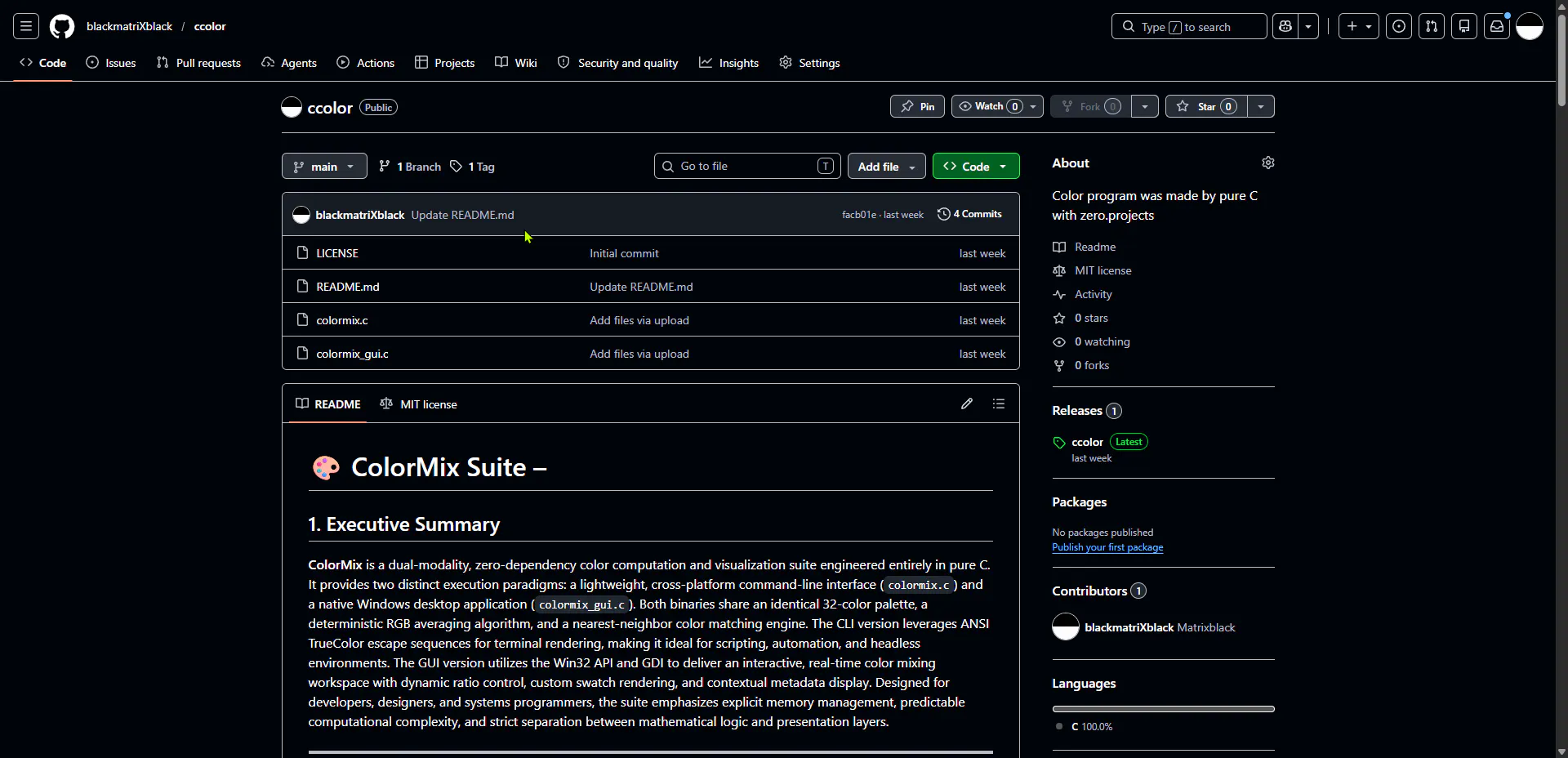1568x758 pixels.
Task: Open the README outline list icon
Action: (999, 404)
